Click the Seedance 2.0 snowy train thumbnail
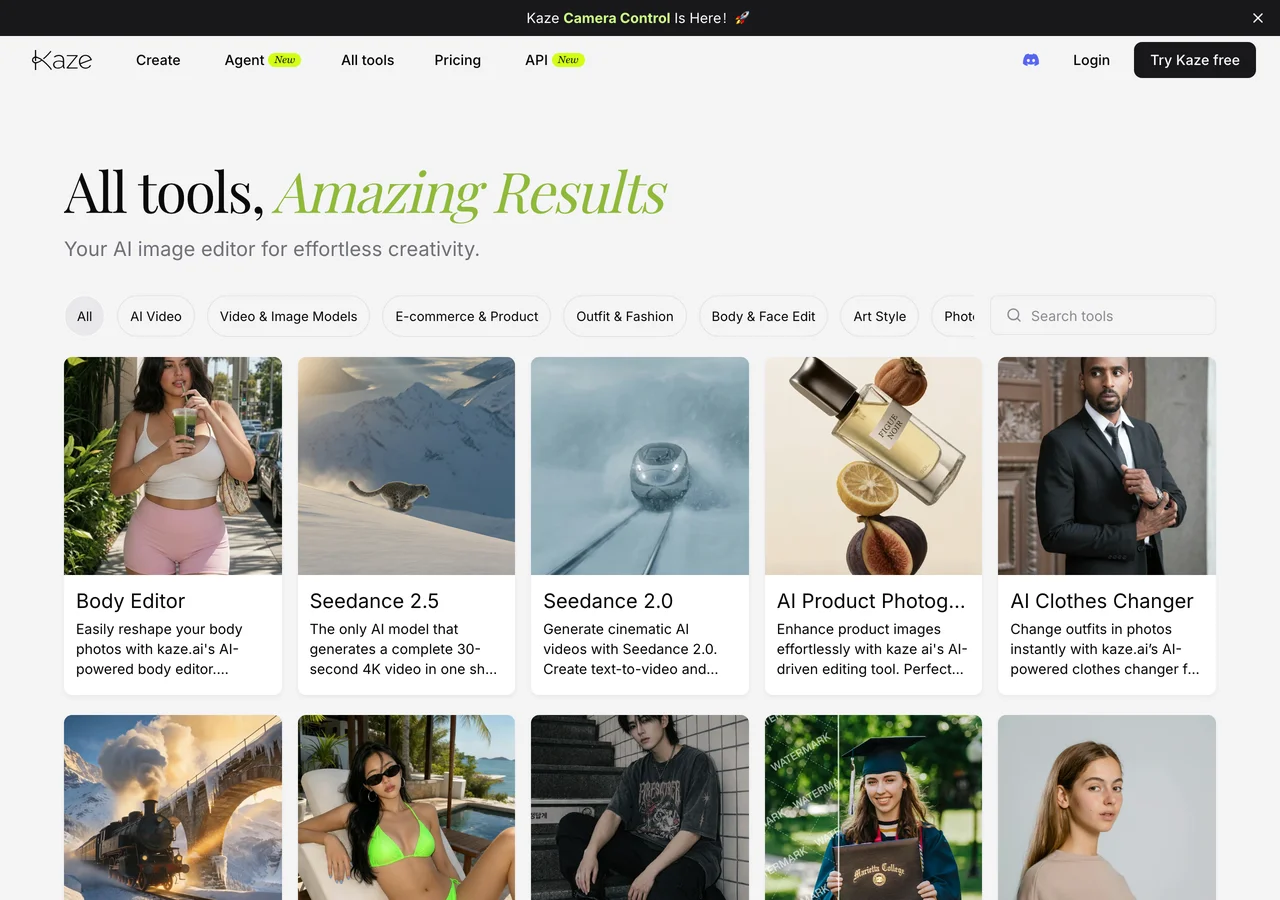Viewport: 1280px width, 900px height. tap(640, 466)
